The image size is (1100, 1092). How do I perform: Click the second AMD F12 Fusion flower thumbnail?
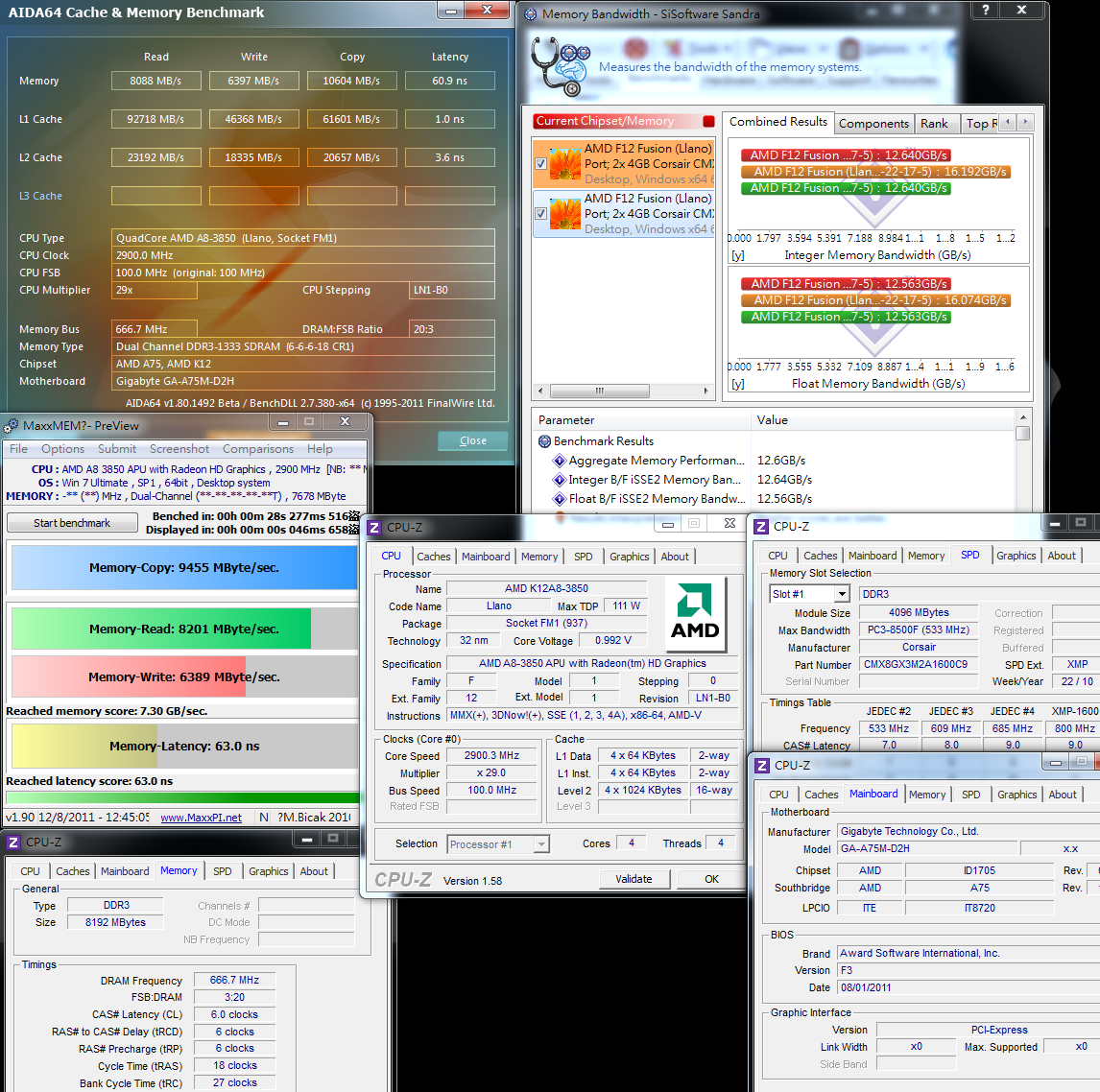(x=565, y=214)
